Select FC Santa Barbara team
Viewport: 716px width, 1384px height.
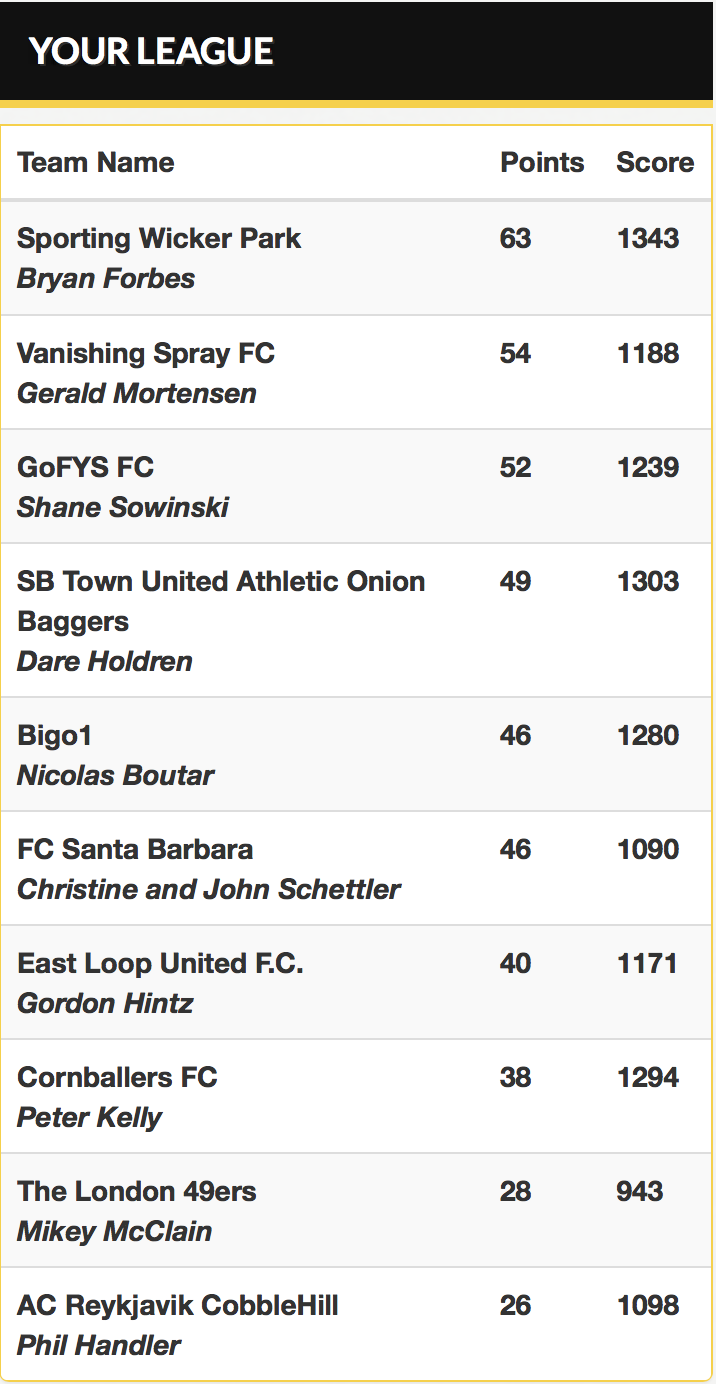tap(135, 850)
